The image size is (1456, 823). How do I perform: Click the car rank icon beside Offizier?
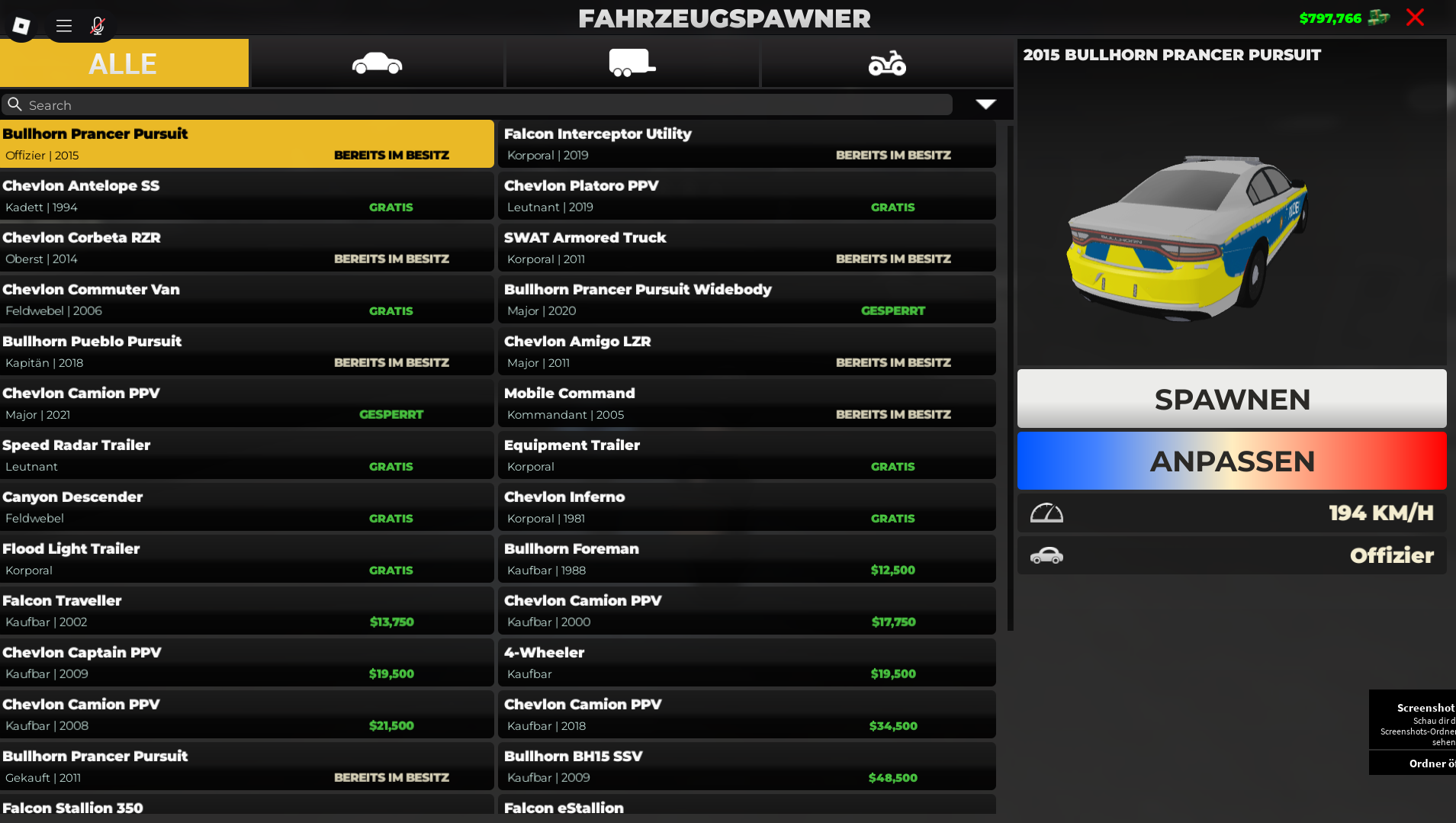tap(1046, 556)
